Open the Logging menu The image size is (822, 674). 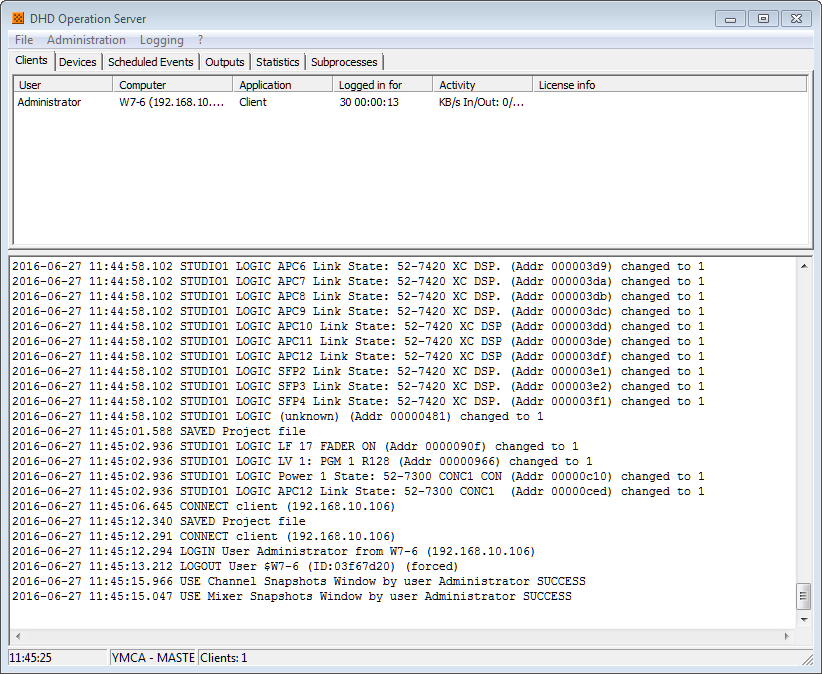click(162, 40)
